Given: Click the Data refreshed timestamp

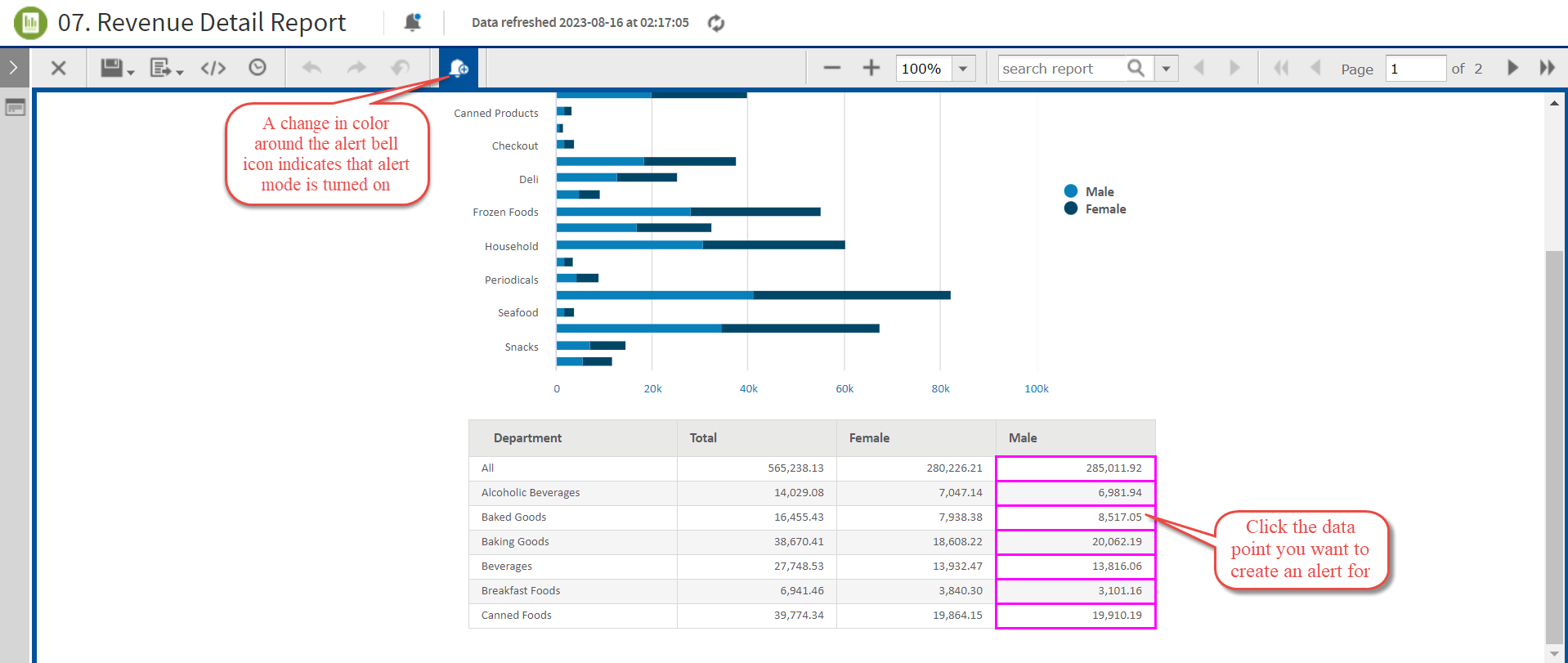Looking at the screenshot, I should 580,23.
